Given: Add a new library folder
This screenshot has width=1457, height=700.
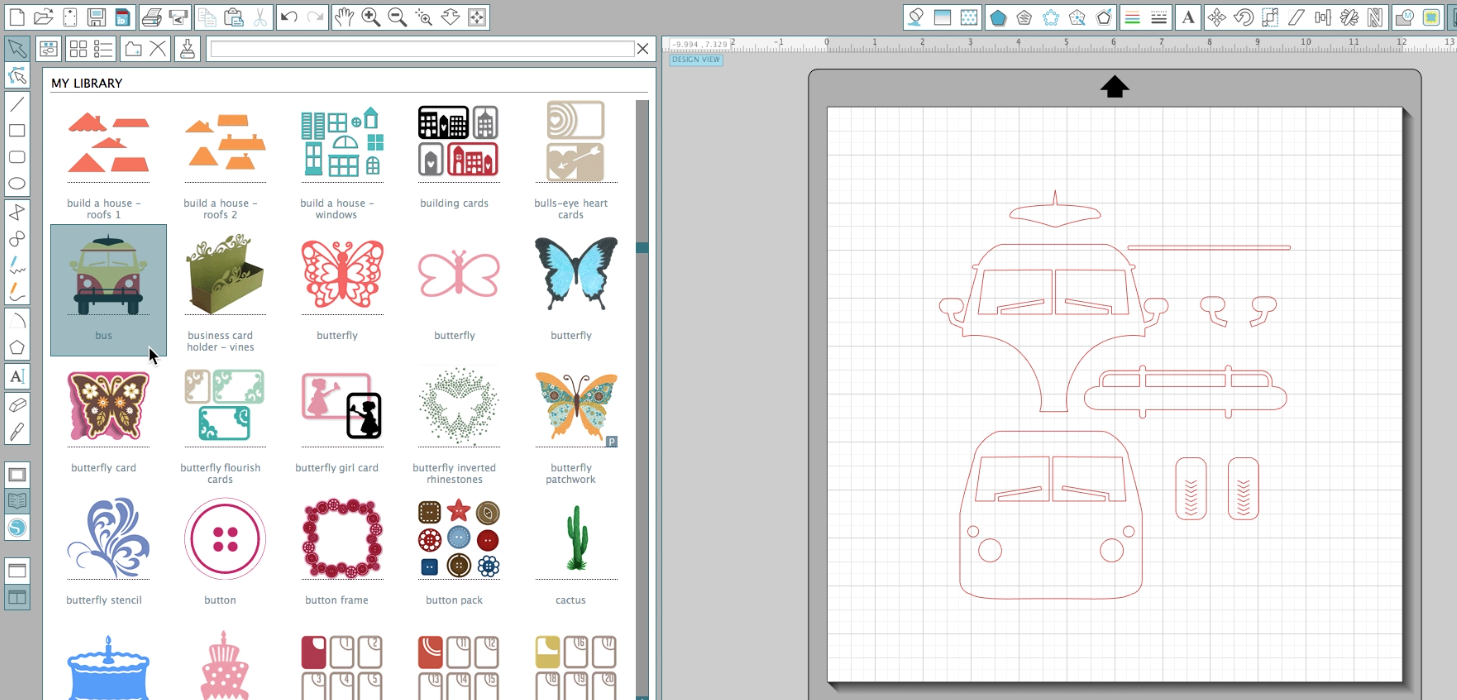Looking at the screenshot, I should click(x=132, y=48).
